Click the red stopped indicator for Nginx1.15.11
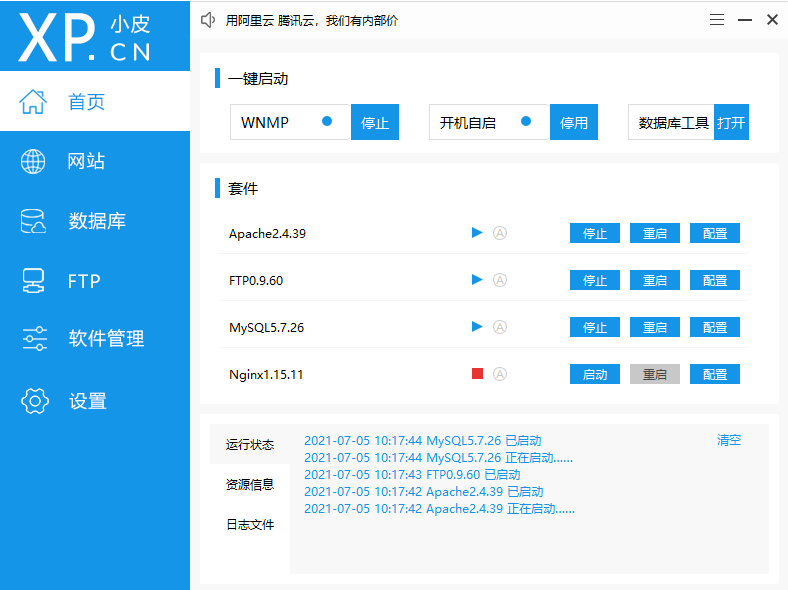788x590 pixels. click(x=477, y=374)
